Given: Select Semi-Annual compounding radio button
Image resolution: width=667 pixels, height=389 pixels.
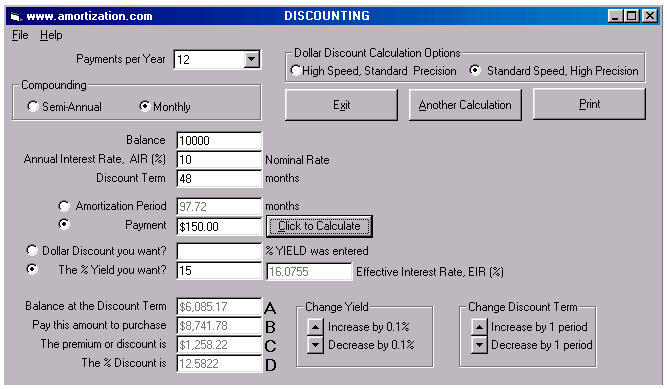Looking at the screenshot, I should click(x=33, y=106).
